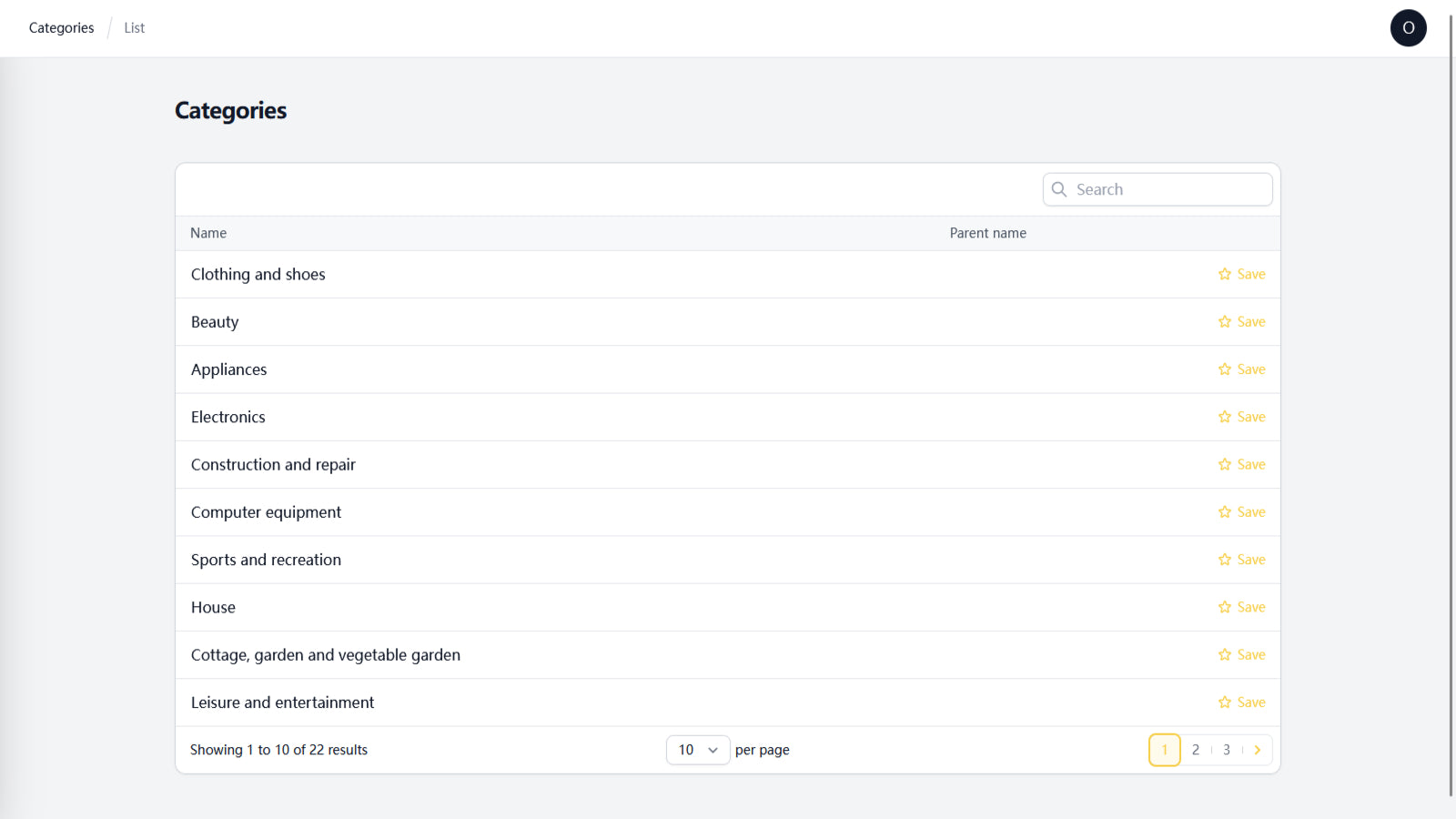Image resolution: width=1456 pixels, height=819 pixels.
Task: Go to page 3 in pagination
Action: pyautogui.click(x=1227, y=750)
